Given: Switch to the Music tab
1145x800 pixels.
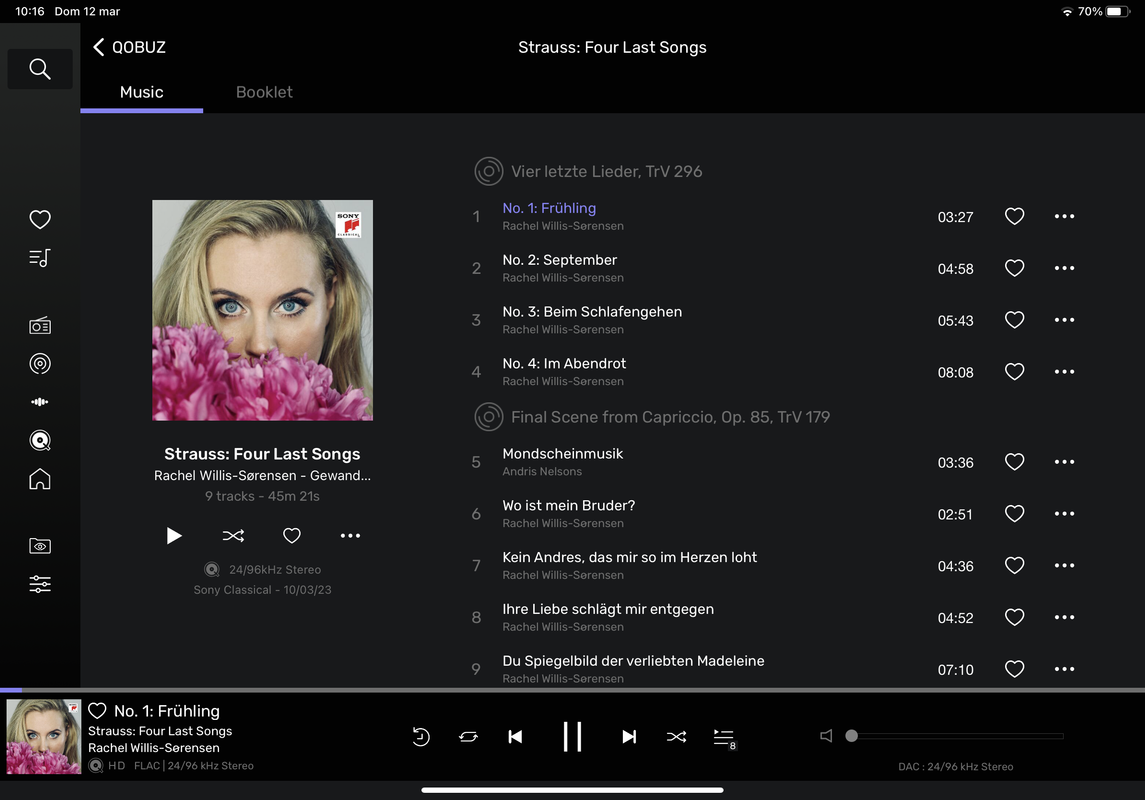Looking at the screenshot, I should point(142,92).
